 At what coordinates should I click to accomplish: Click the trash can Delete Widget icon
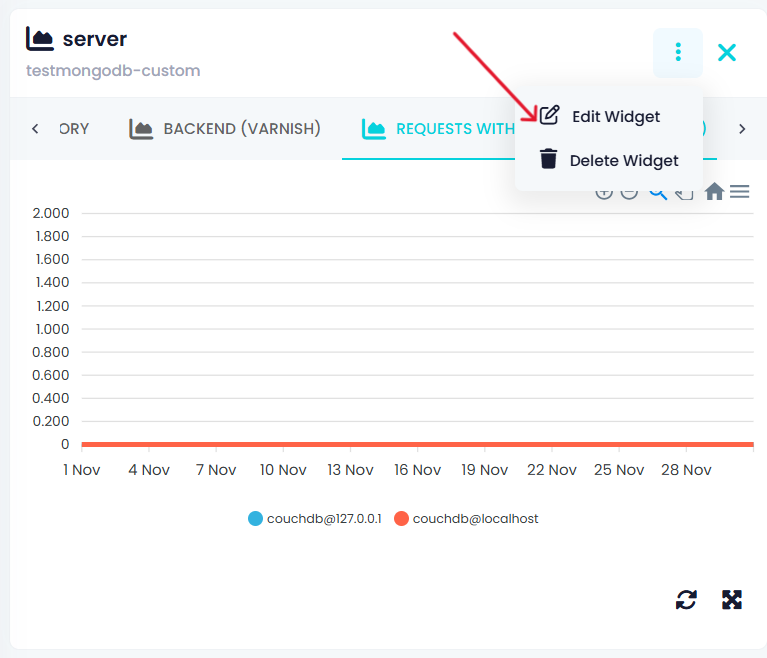point(548,159)
